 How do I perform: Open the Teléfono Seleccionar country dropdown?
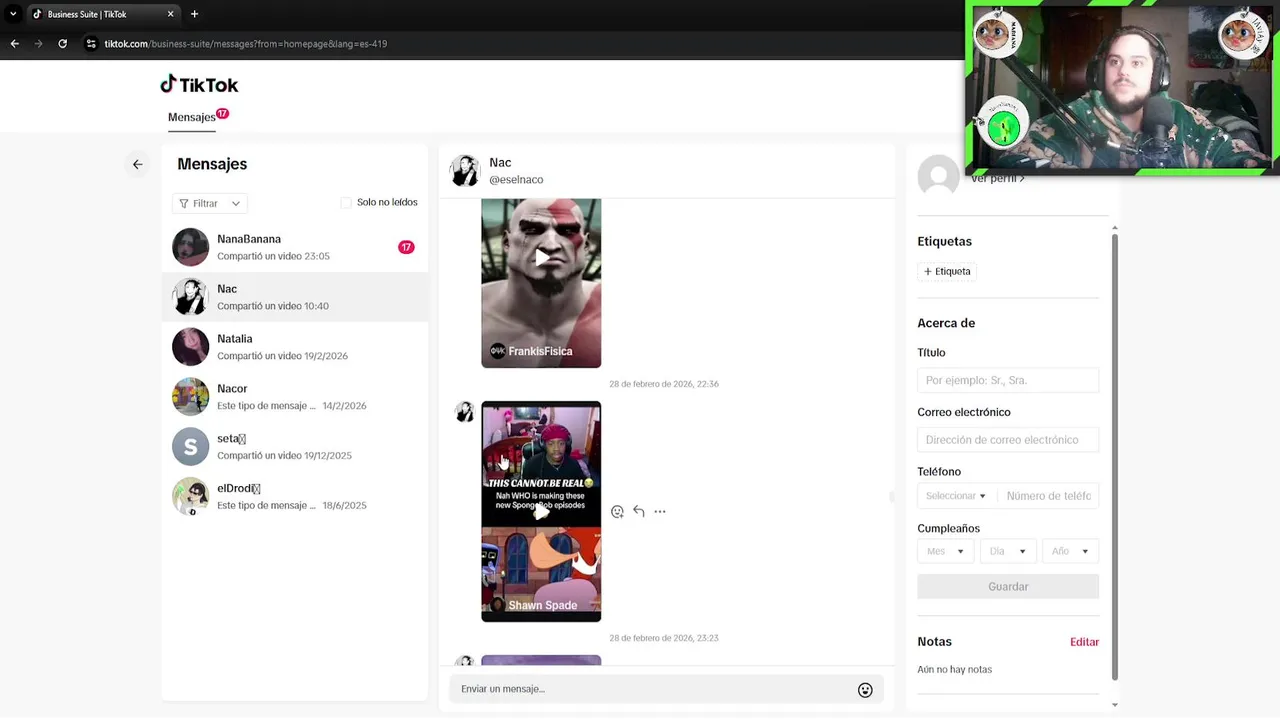[955, 496]
